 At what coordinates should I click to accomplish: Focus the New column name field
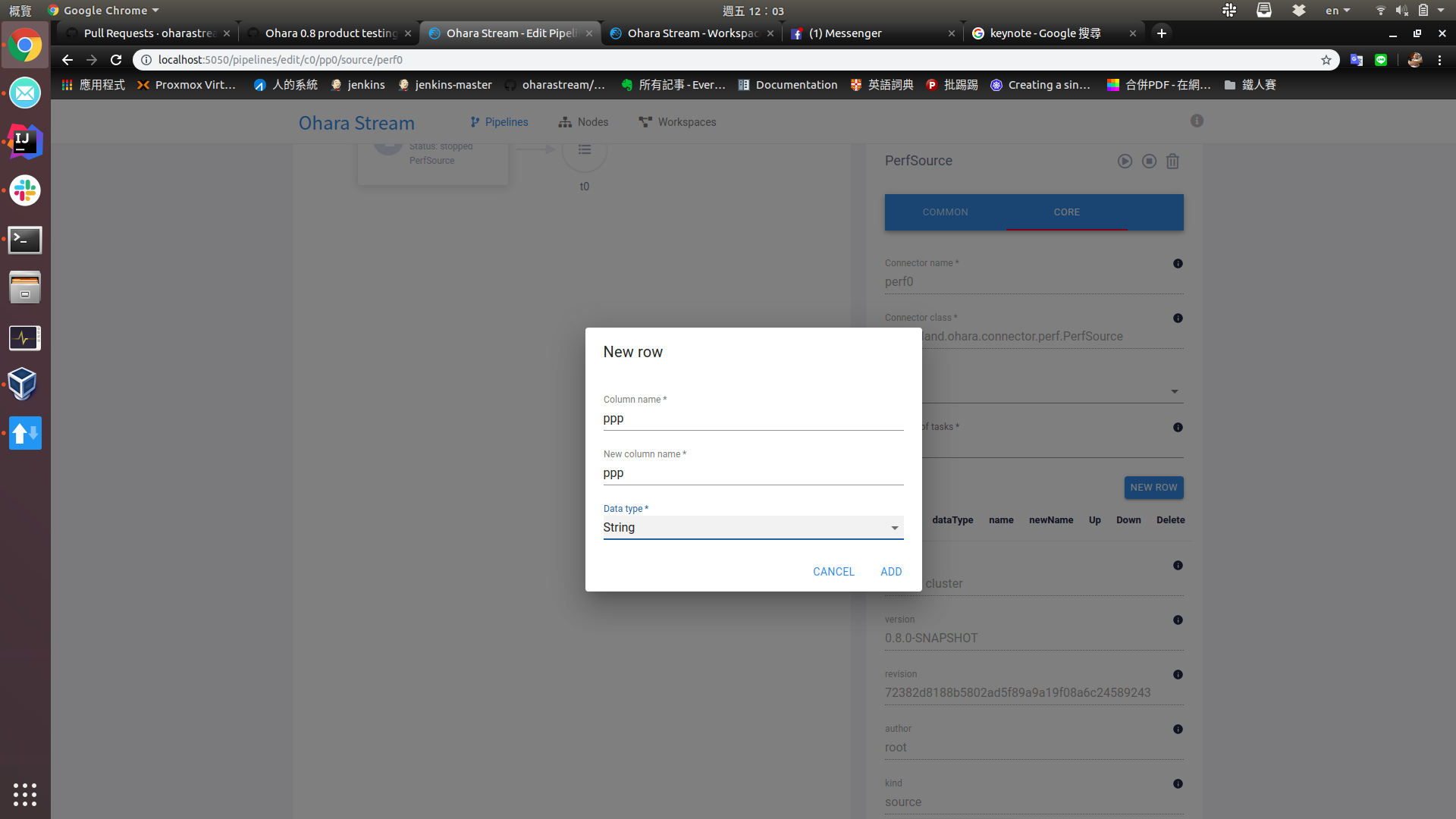tap(753, 473)
